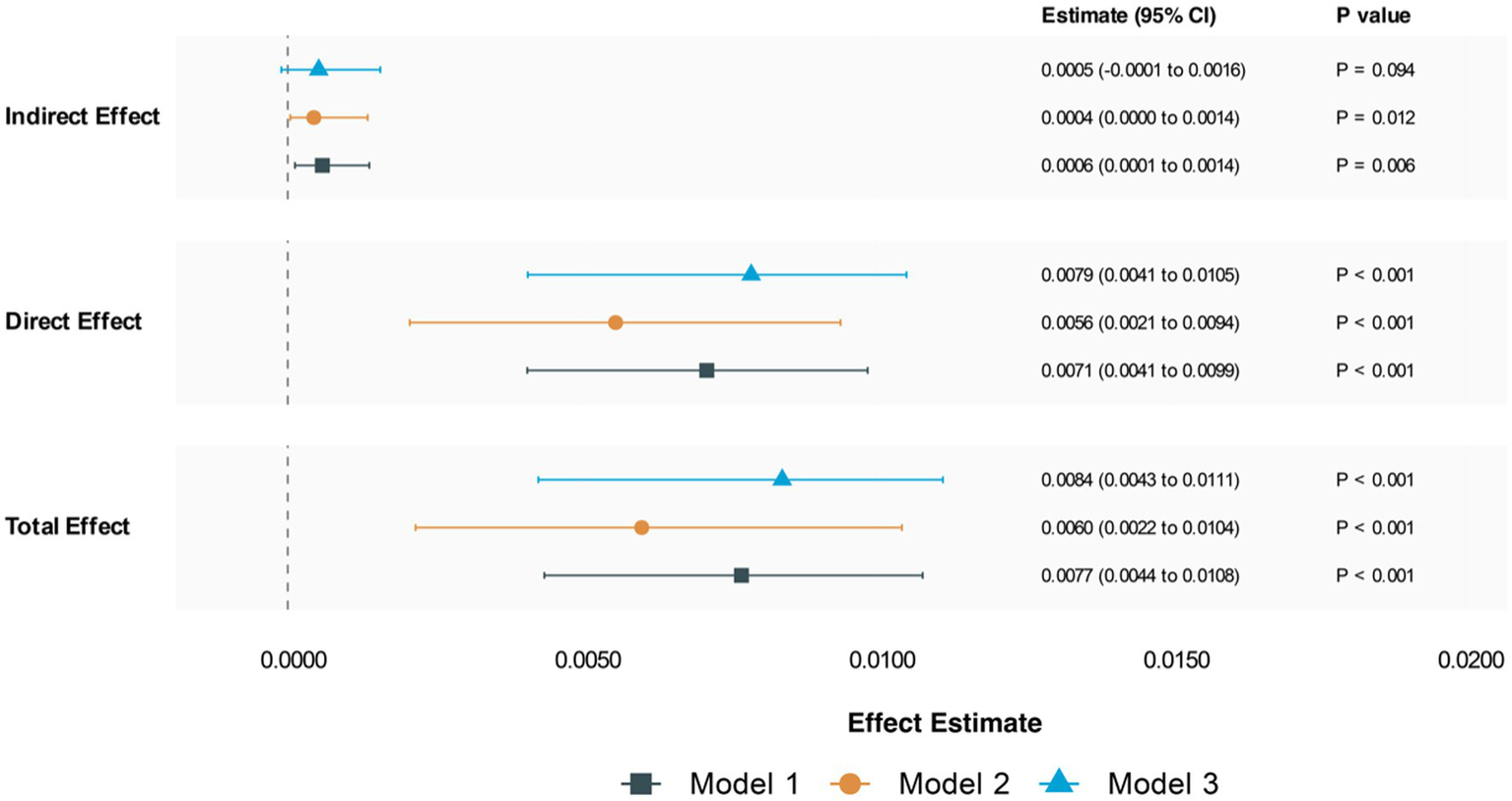
Task: Select the orange circle marker in Direct Effect
Action: click(x=616, y=322)
